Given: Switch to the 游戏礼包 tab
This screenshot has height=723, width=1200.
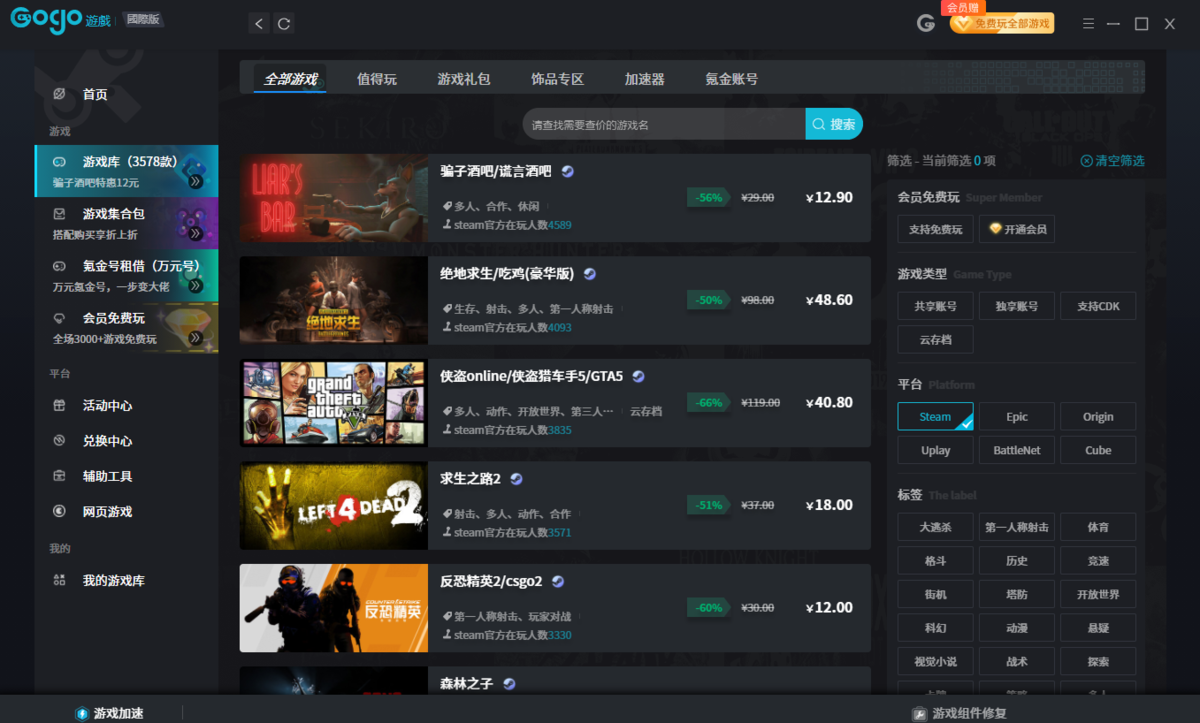Looking at the screenshot, I should (x=464, y=79).
